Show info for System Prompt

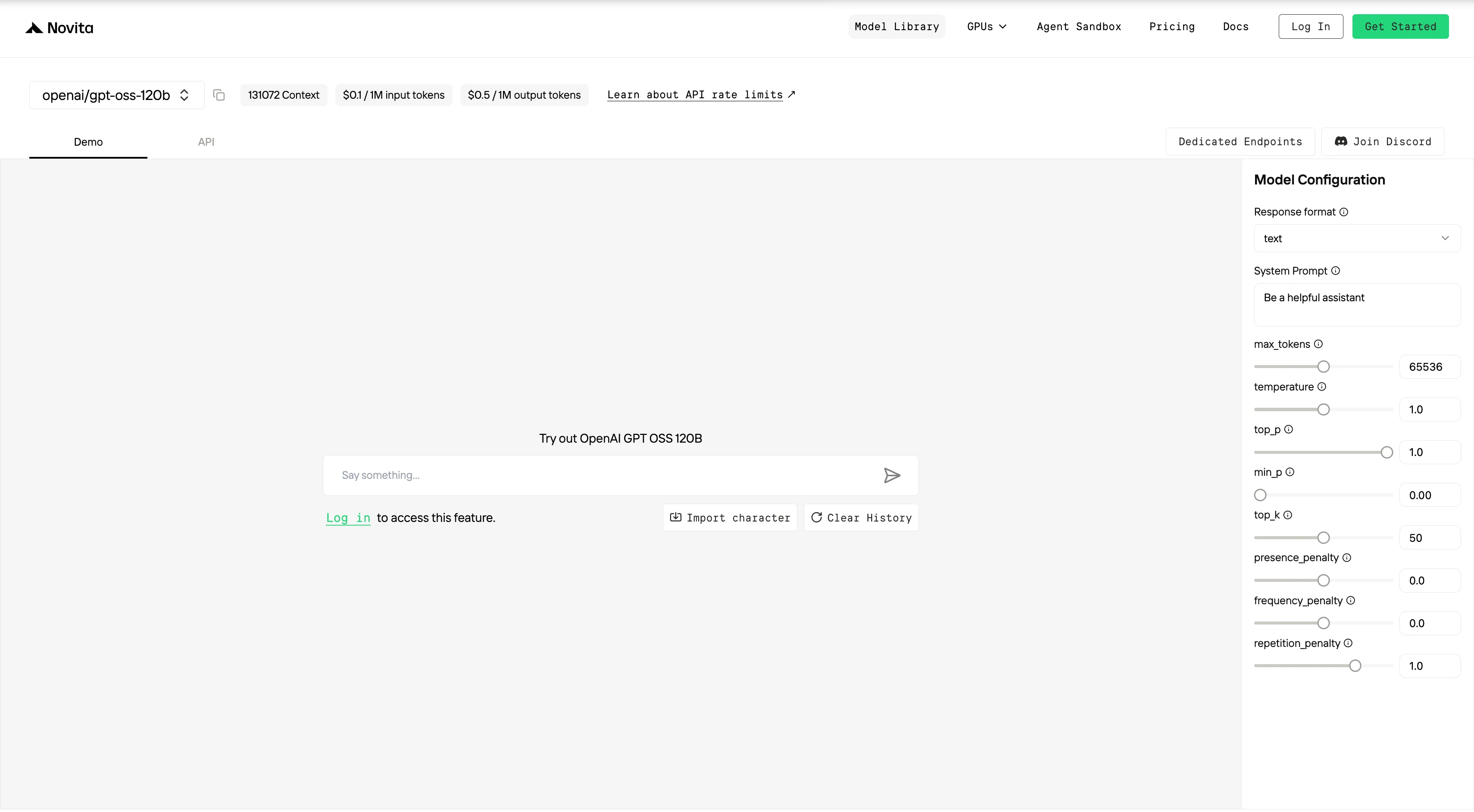point(1336,271)
